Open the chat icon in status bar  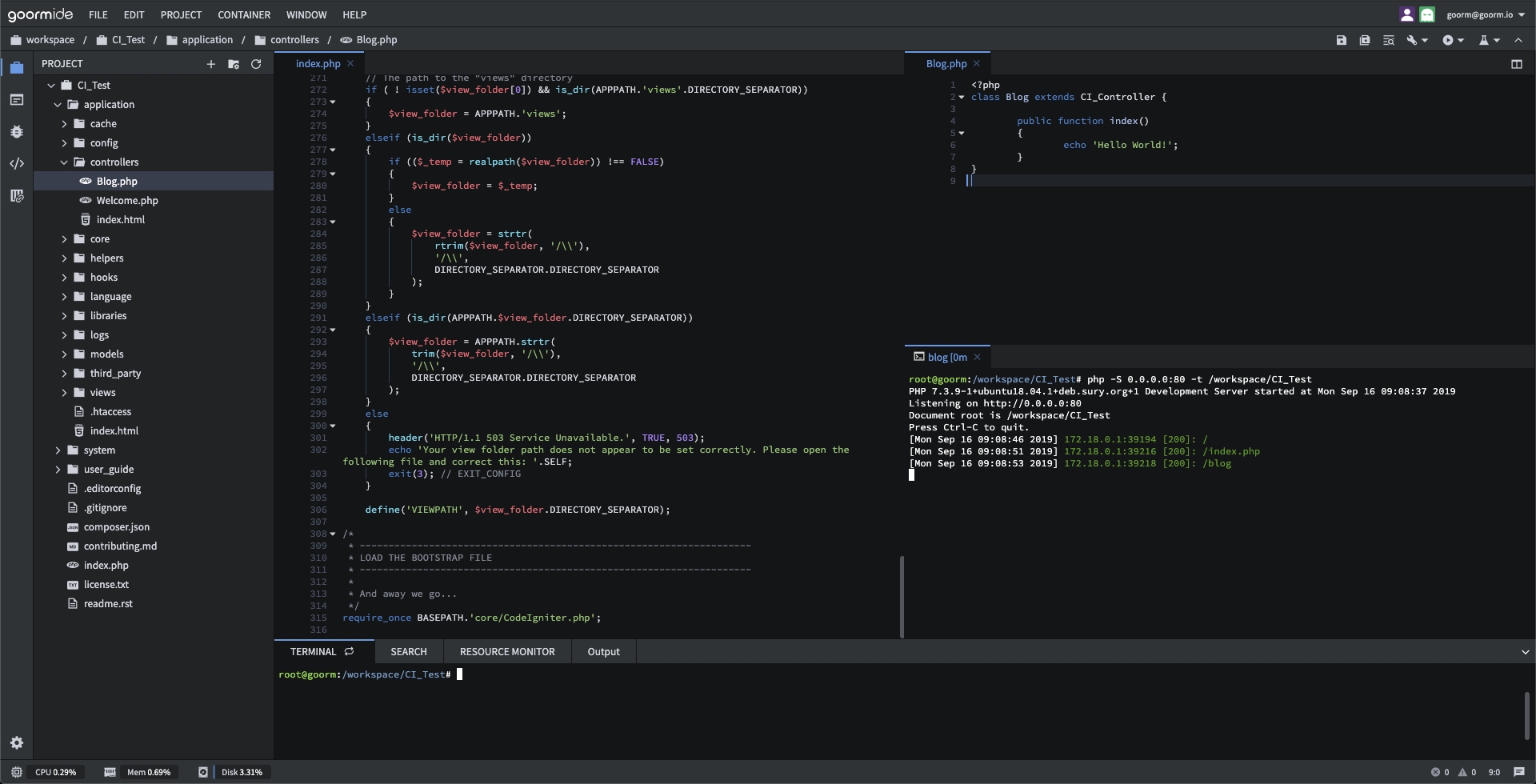click(1518, 772)
